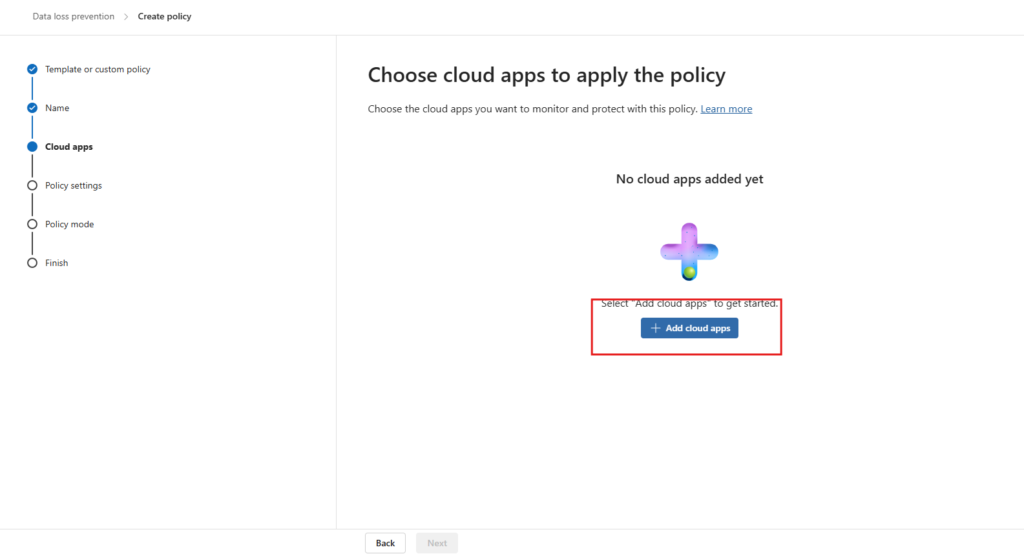Select the Finish step label
This screenshot has width=1024, height=554.
tap(56, 263)
